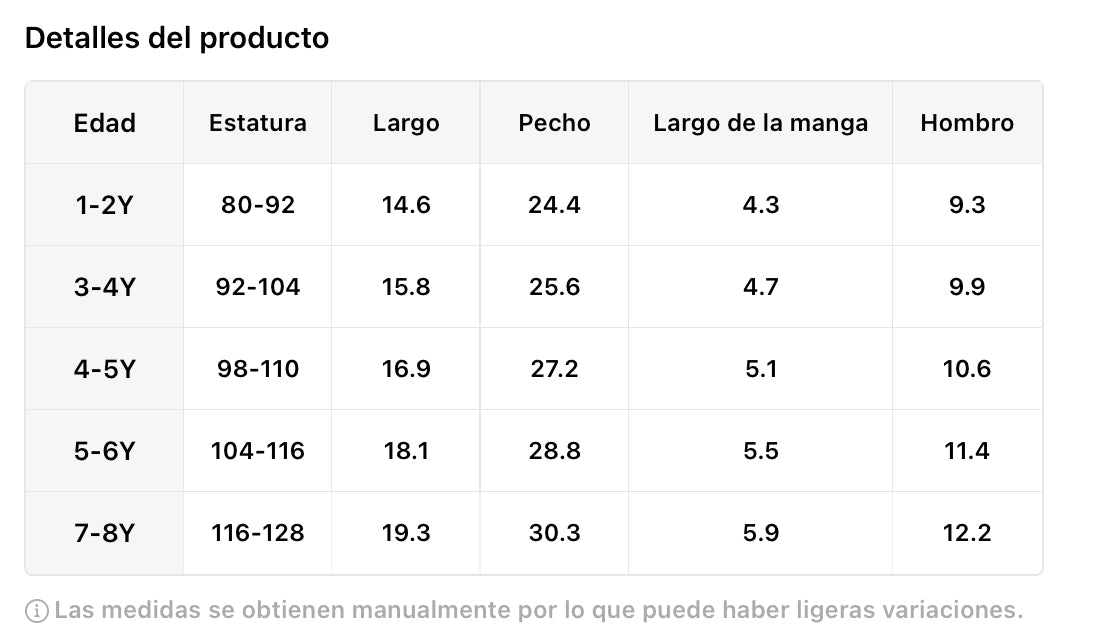Click the Edad column header

[104, 123]
